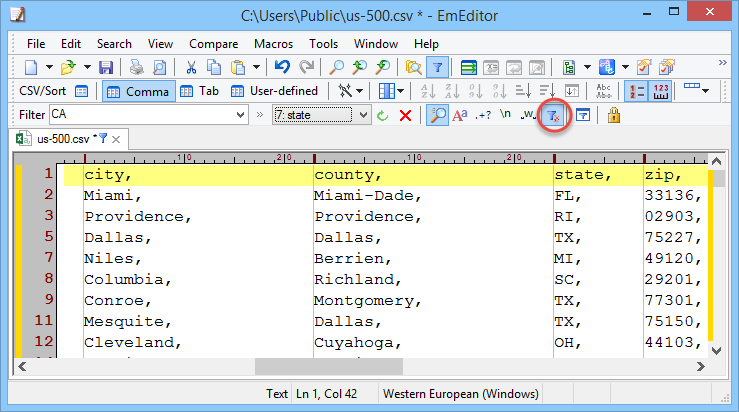Save the file with the floppy disk icon
Viewport: 739px width, 412px height.
(x=106, y=67)
